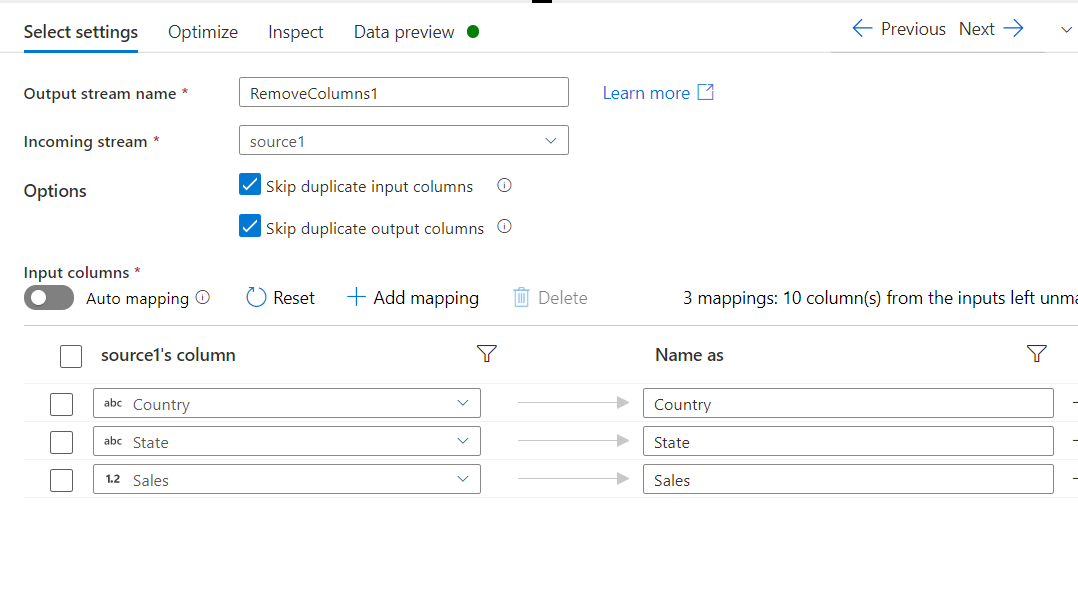Viewport: 1078px width, 593px height.
Task: Uncheck Skip duplicate output columns
Action: point(250,227)
